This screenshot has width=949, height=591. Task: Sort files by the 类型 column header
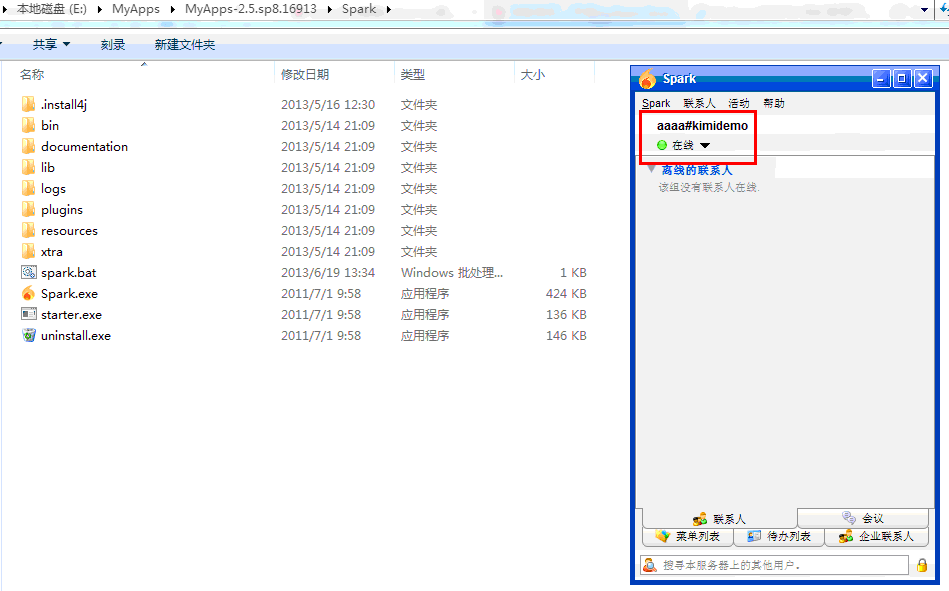pyautogui.click(x=454, y=74)
